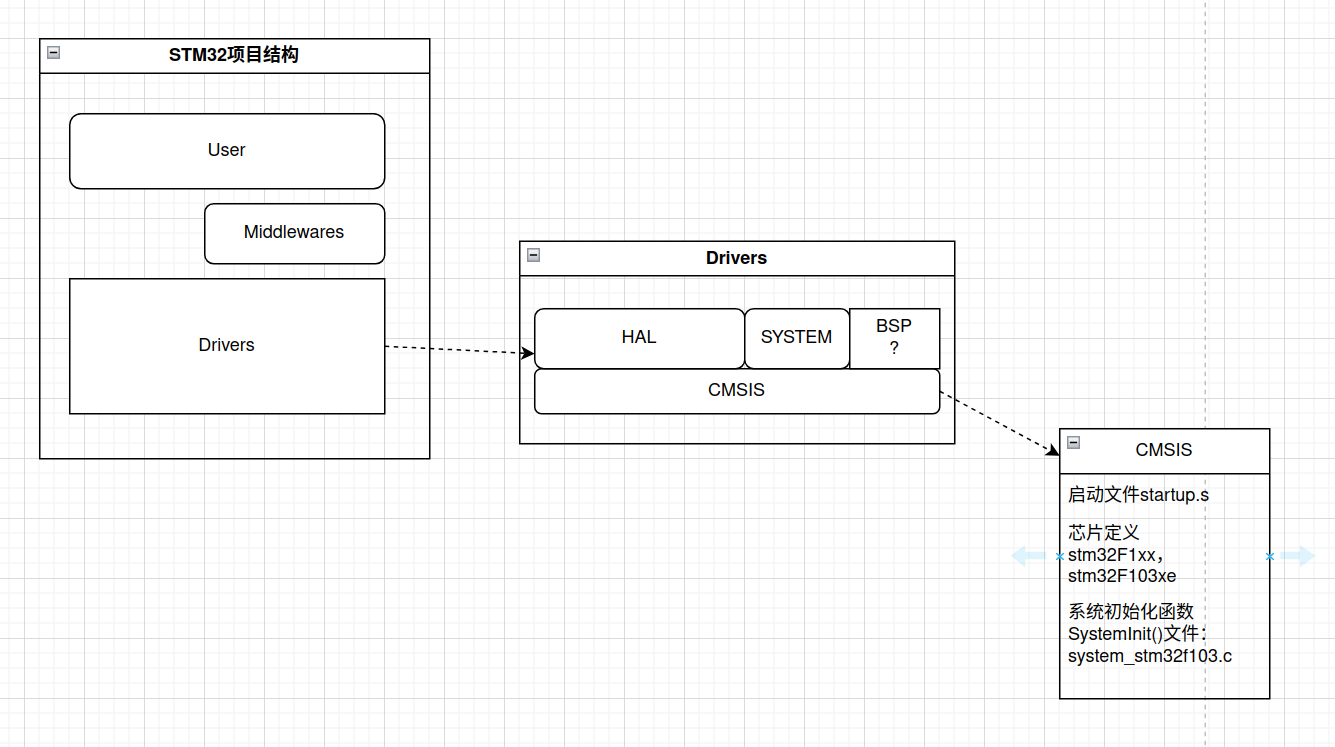The image size is (1335, 747).
Task: Select the HAL box
Action: click(640, 338)
